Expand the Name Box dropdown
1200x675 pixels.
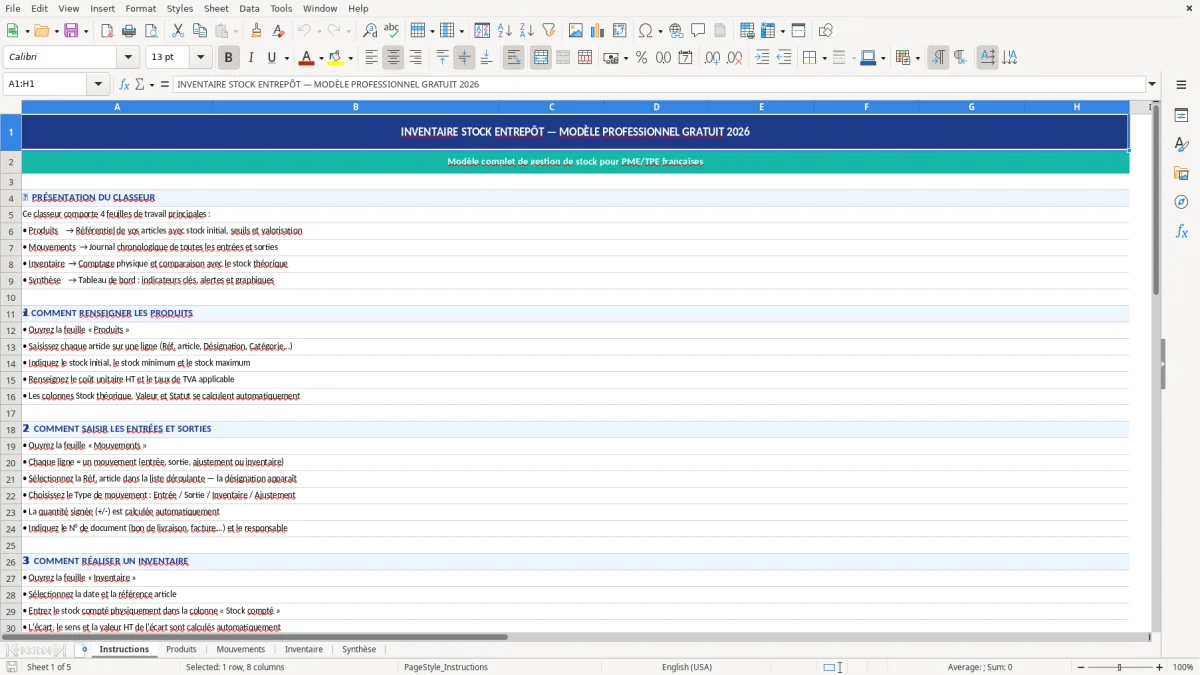coord(99,84)
